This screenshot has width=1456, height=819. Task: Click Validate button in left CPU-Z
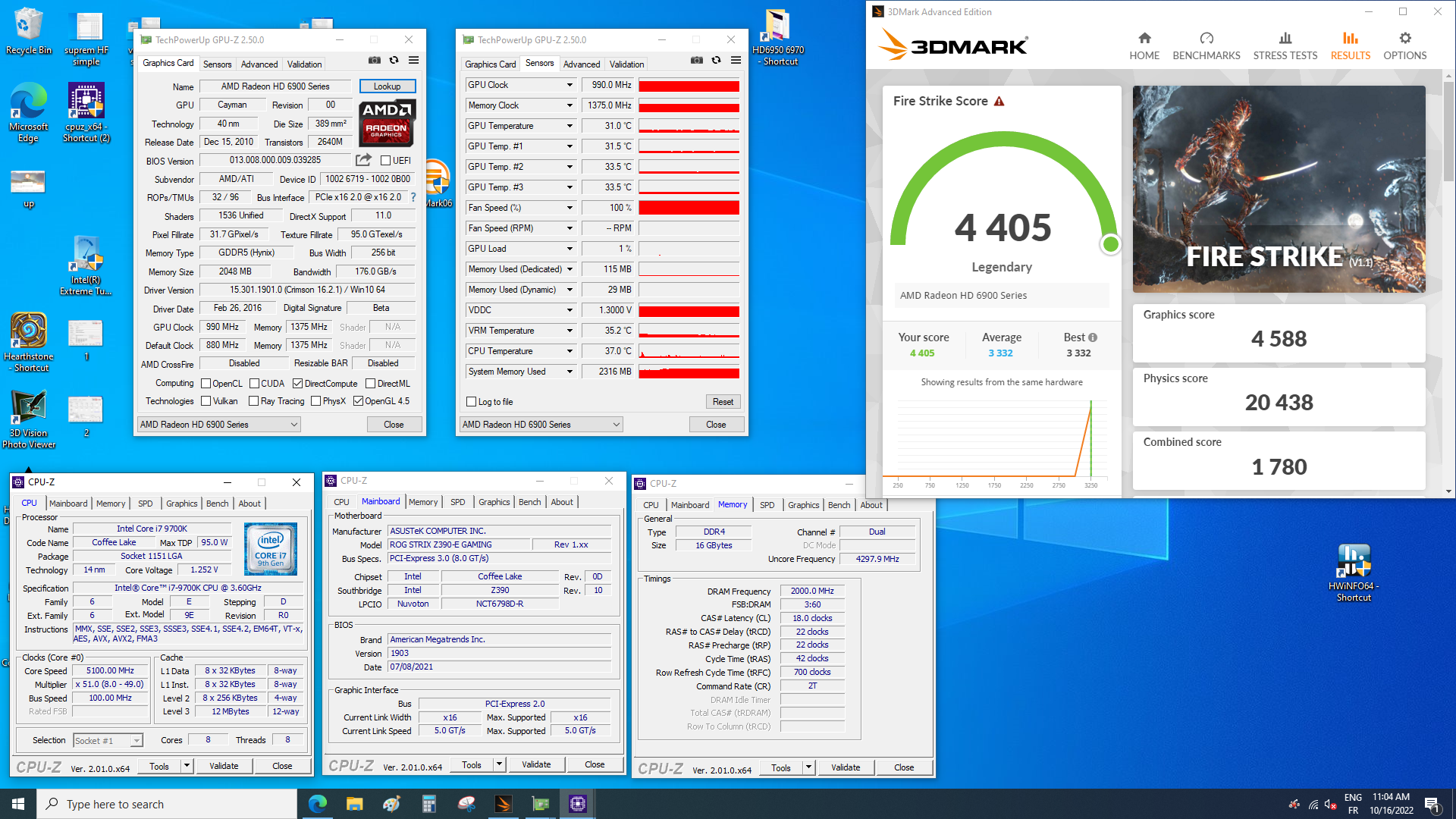click(x=224, y=767)
